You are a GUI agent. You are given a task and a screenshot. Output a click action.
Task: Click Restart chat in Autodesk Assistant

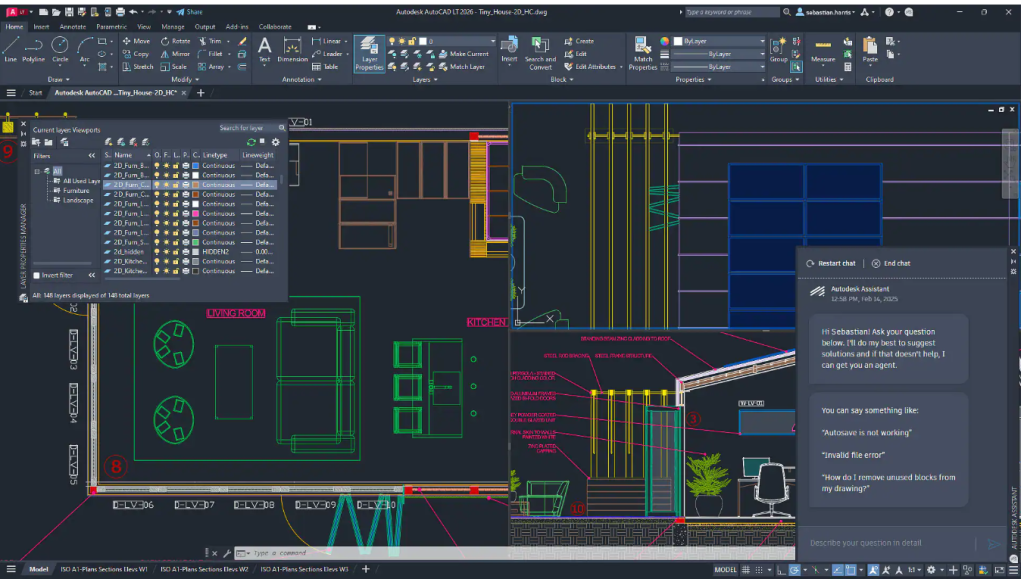(831, 263)
